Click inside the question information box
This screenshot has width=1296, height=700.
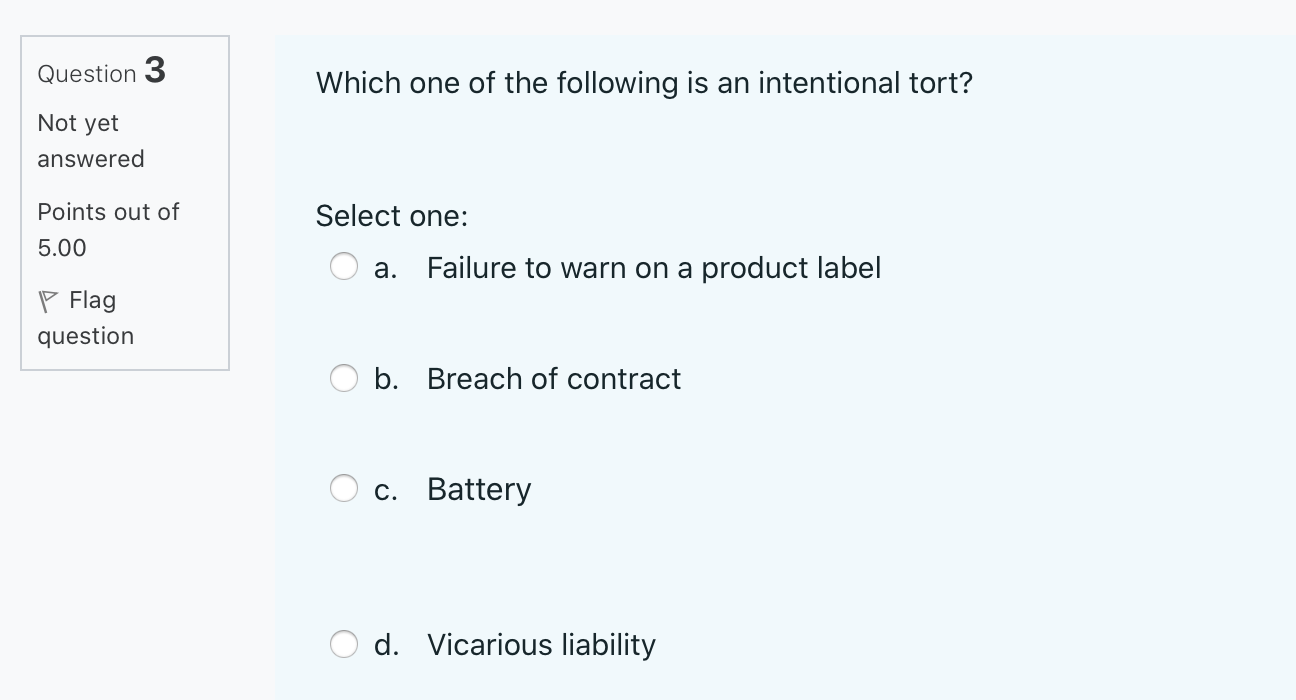[125, 200]
